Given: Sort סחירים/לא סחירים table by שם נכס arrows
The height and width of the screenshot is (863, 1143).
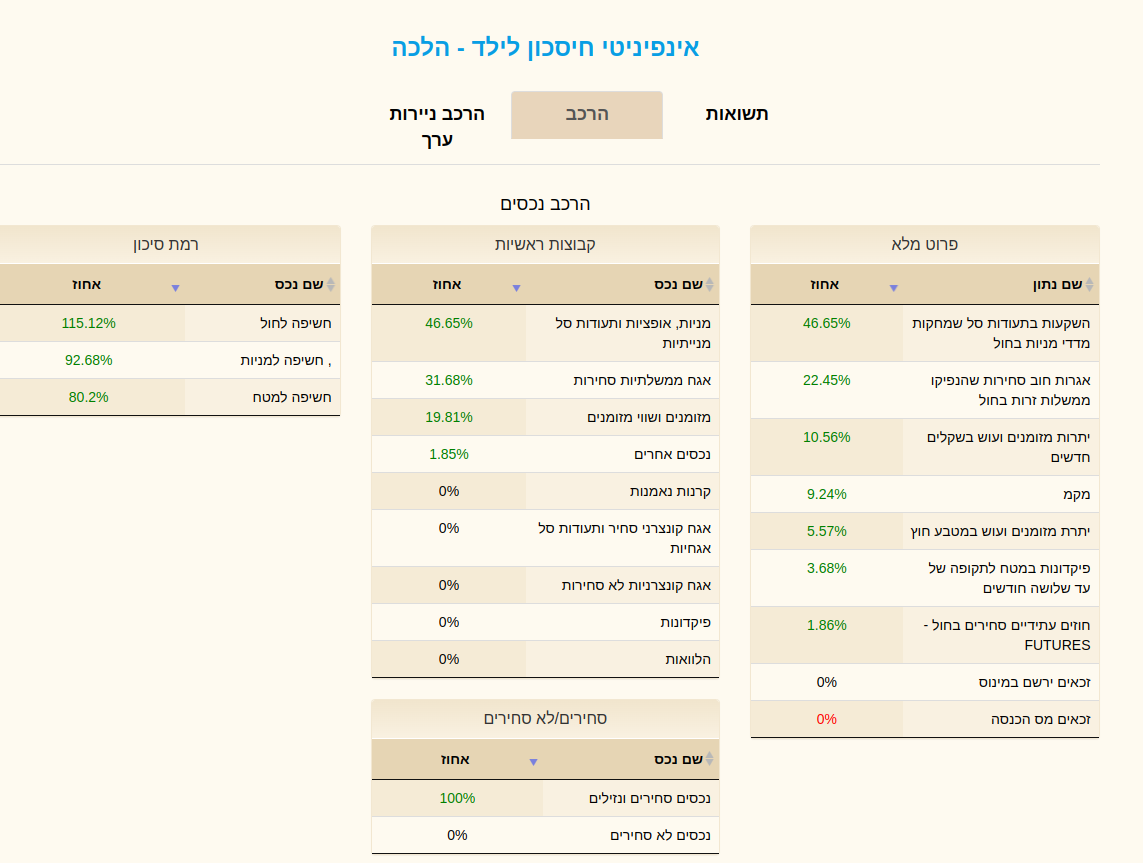Looking at the screenshot, I should (x=709, y=759).
